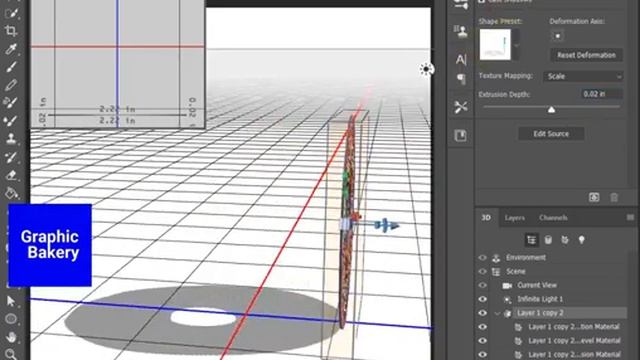Hide the last visible material row
This screenshot has height=360, width=640.
482,354
